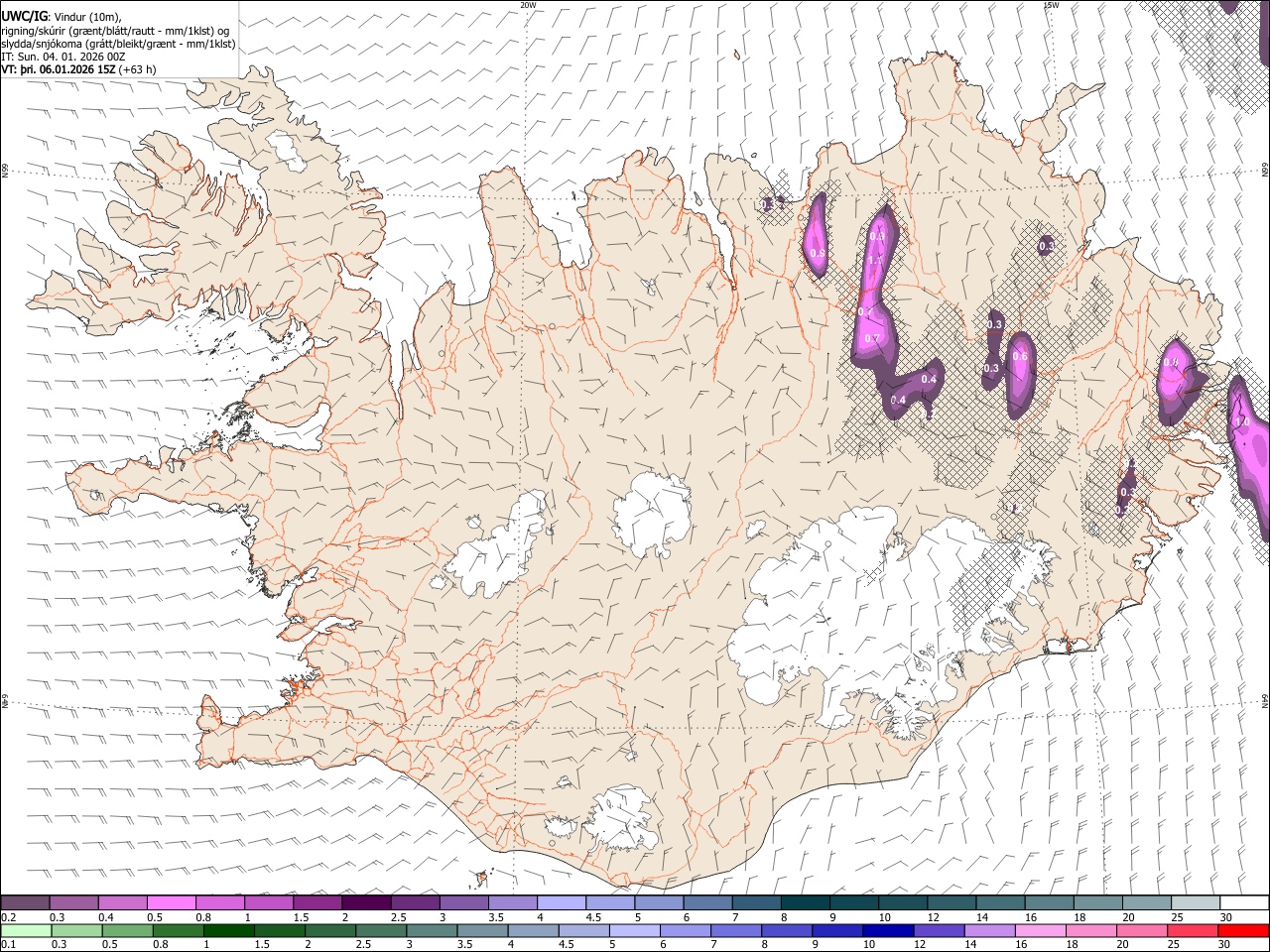1270x952 pixels.
Task: Click the top-row legend label 1.5
Action: [300, 917]
